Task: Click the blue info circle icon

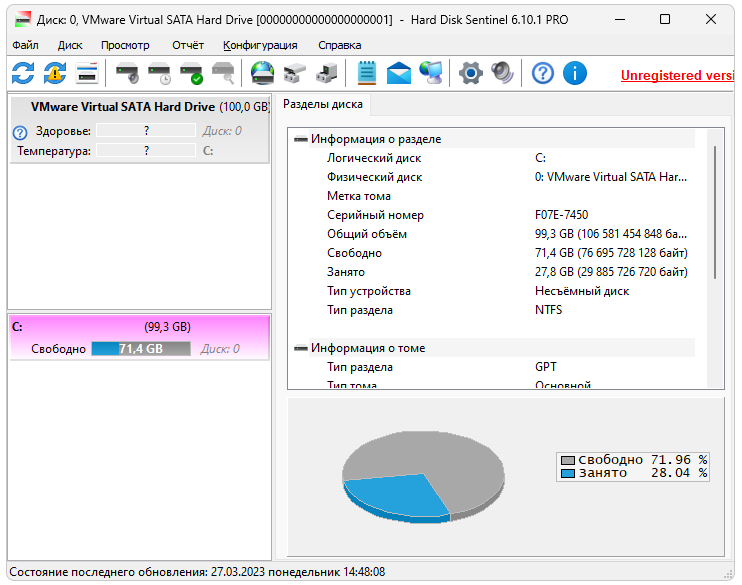Action: coord(574,73)
